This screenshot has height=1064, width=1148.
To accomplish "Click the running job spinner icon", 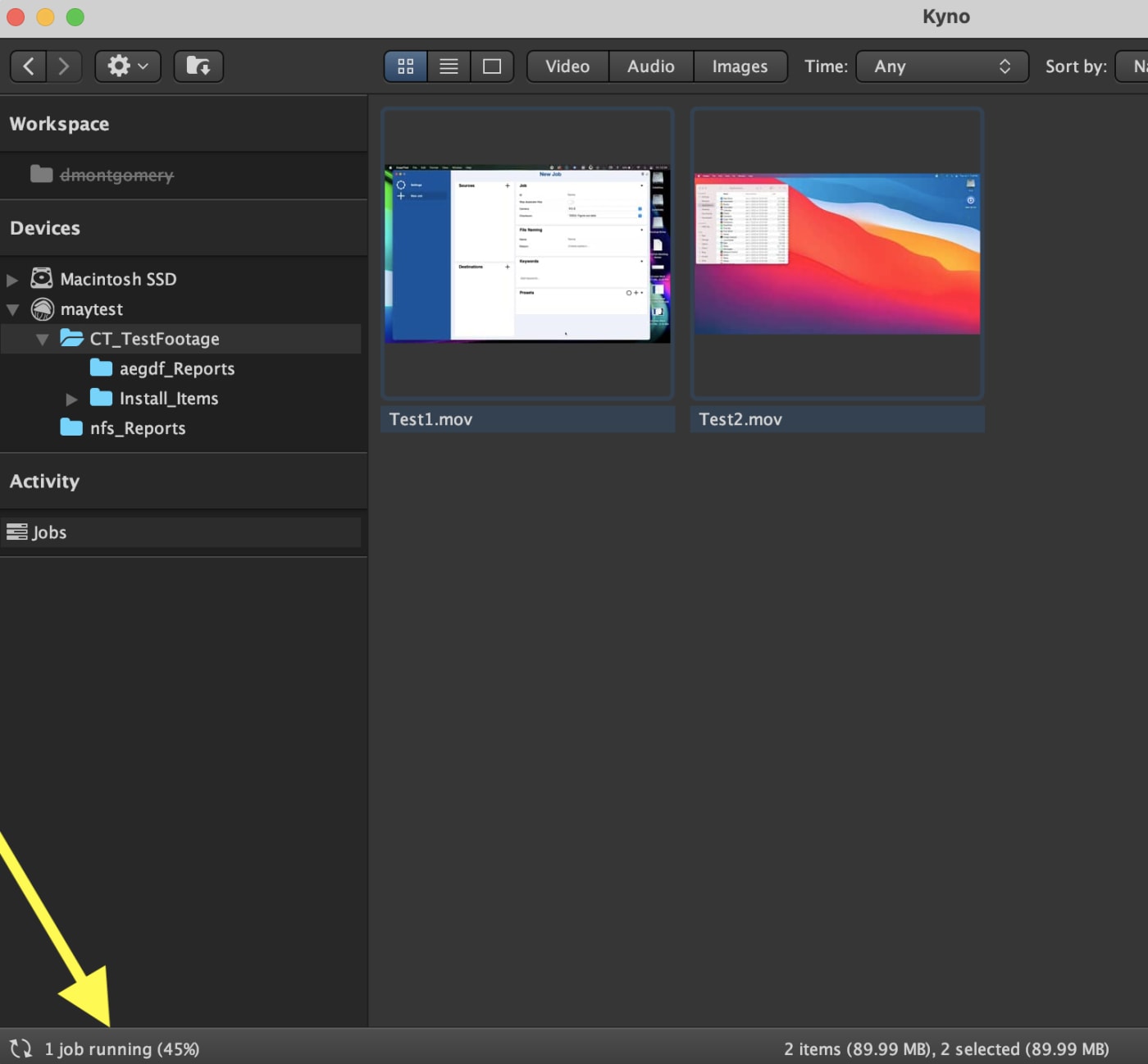I will (x=20, y=1048).
